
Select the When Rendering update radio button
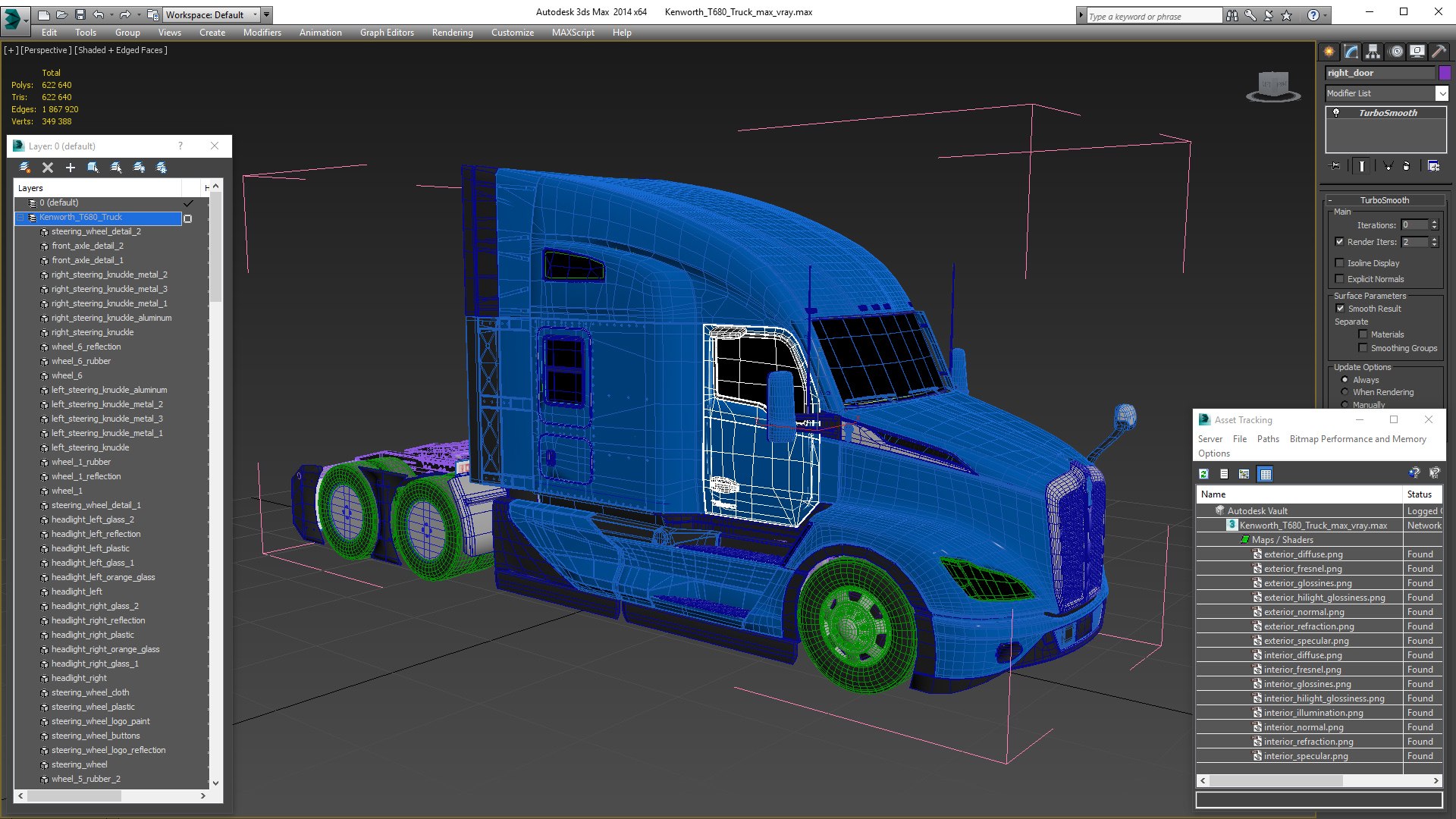click(x=1345, y=392)
